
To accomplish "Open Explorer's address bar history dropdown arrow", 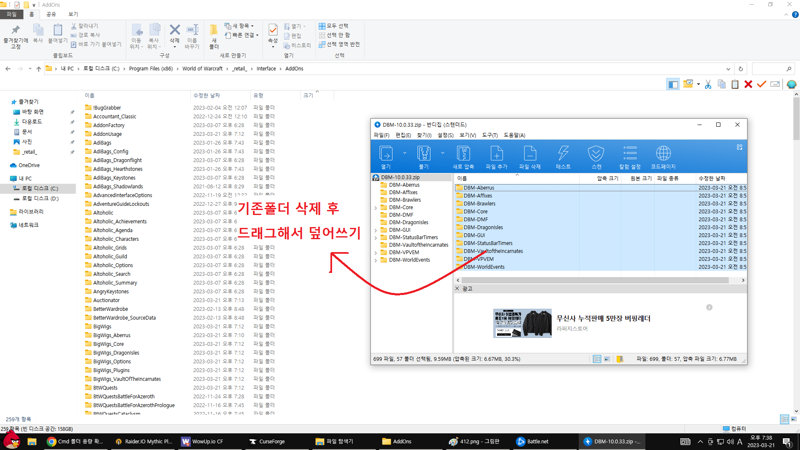I will pyautogui.click(x=728, y=68).
